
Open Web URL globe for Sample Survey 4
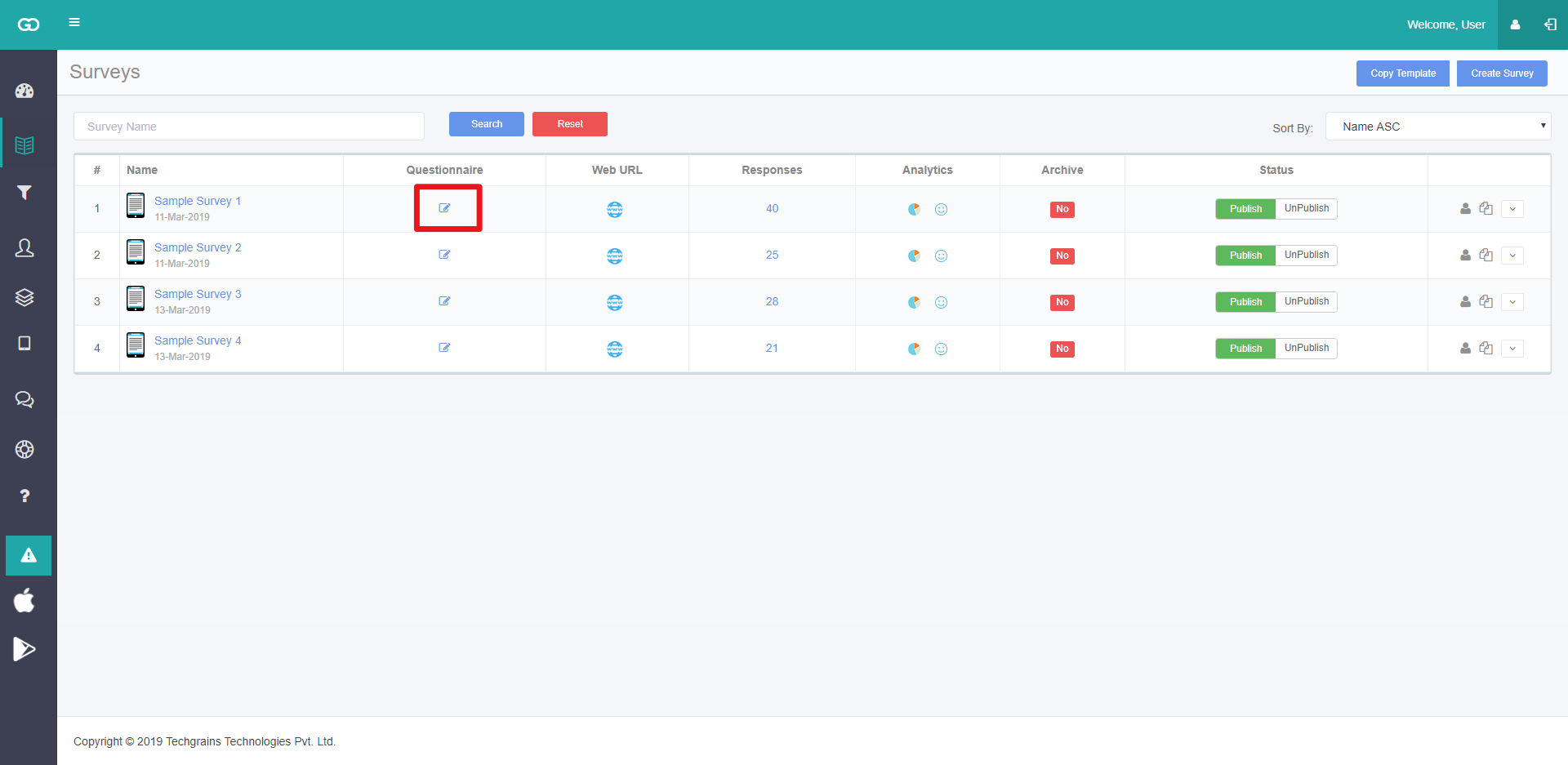point(615,349)
